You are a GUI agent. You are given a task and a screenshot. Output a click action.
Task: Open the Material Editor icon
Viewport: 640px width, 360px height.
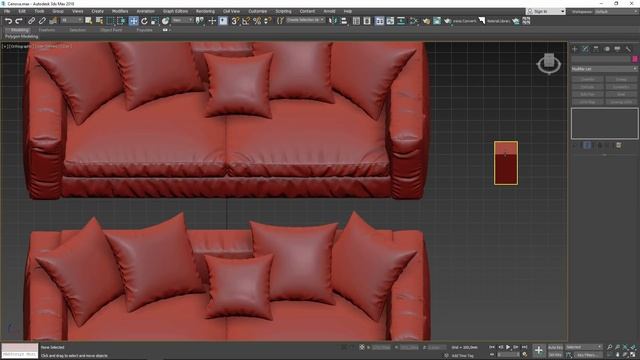coord(413,20)
